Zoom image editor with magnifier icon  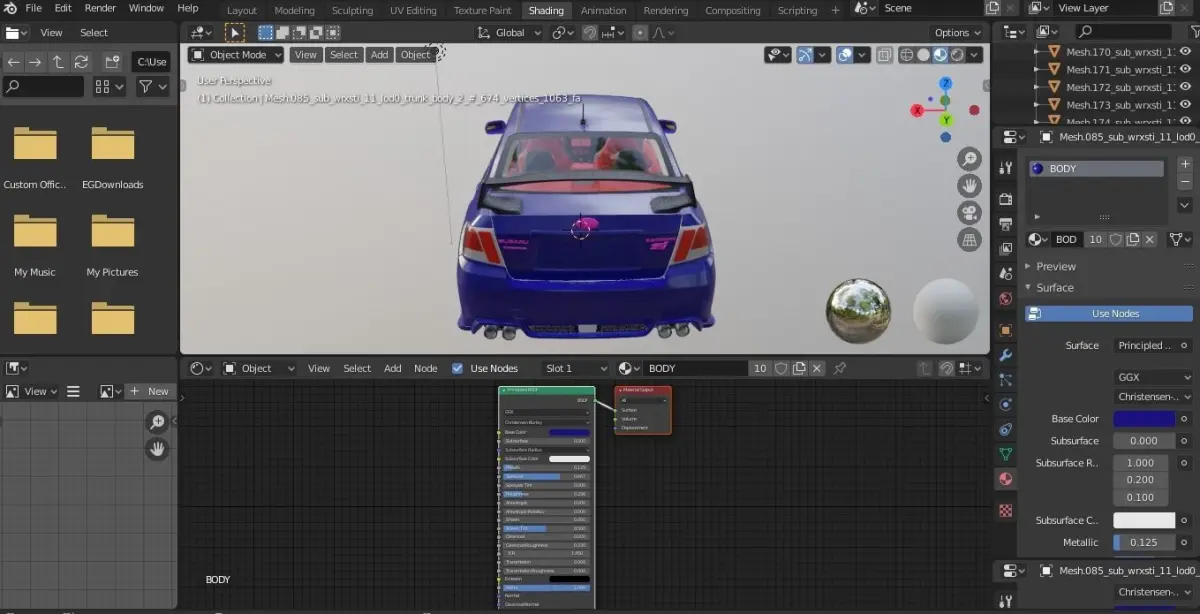157,423
